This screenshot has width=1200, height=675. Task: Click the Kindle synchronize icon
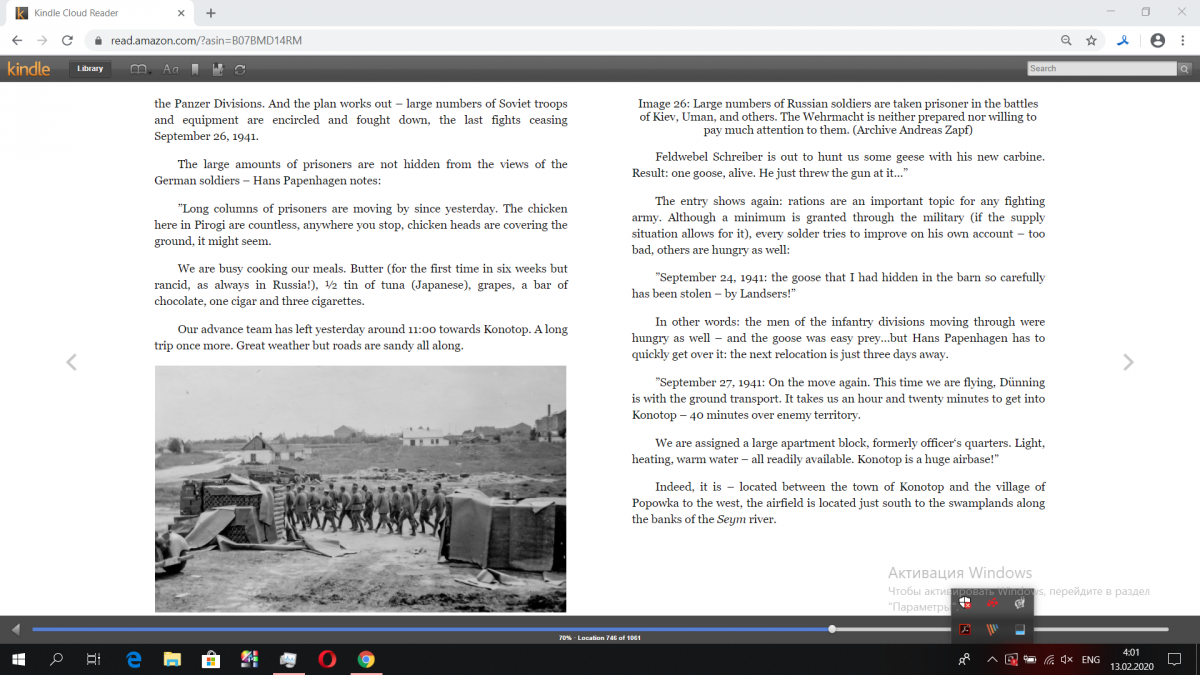coord(240,69)
